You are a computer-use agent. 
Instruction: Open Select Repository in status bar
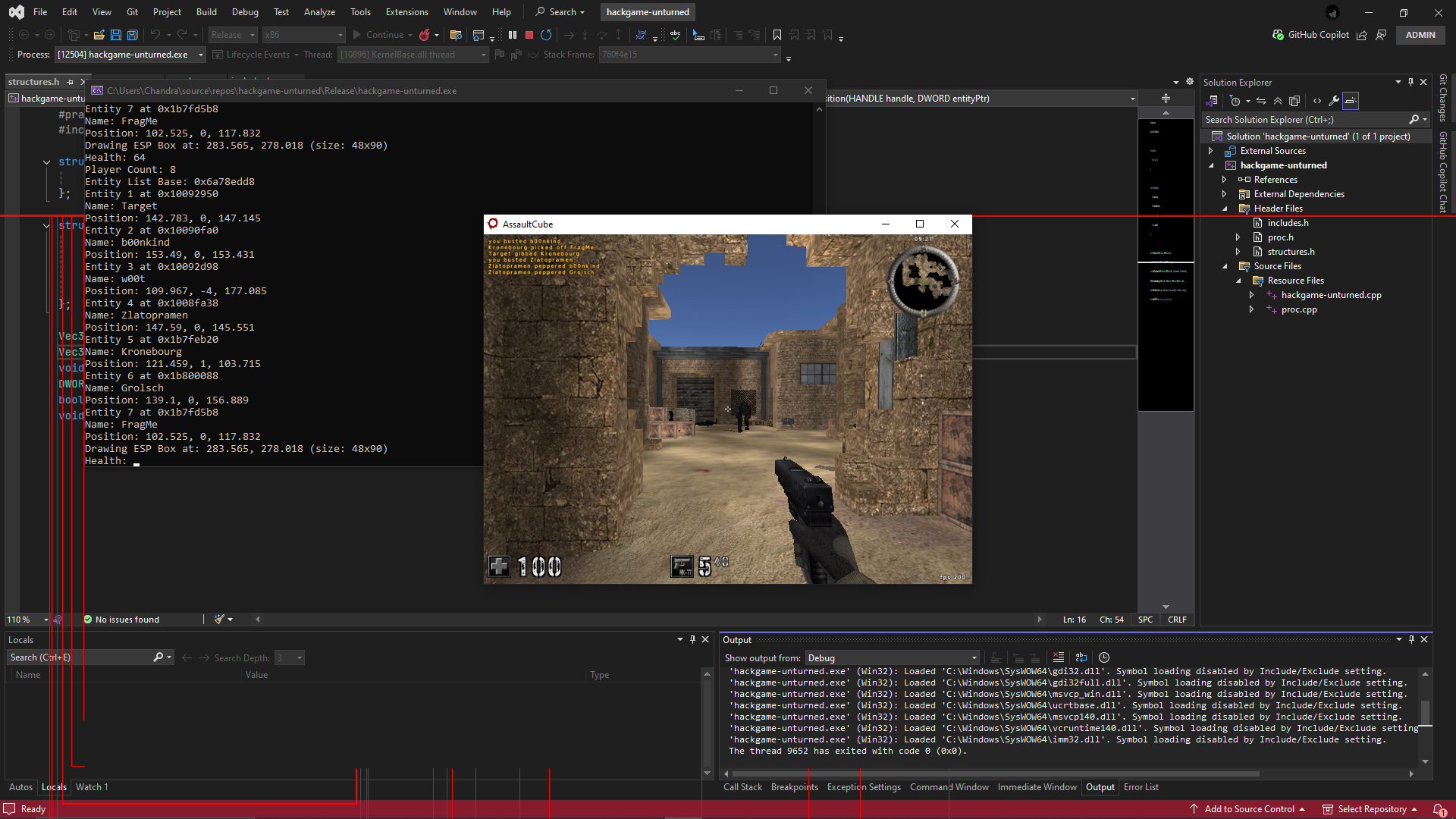click(x=1370, y=809)
